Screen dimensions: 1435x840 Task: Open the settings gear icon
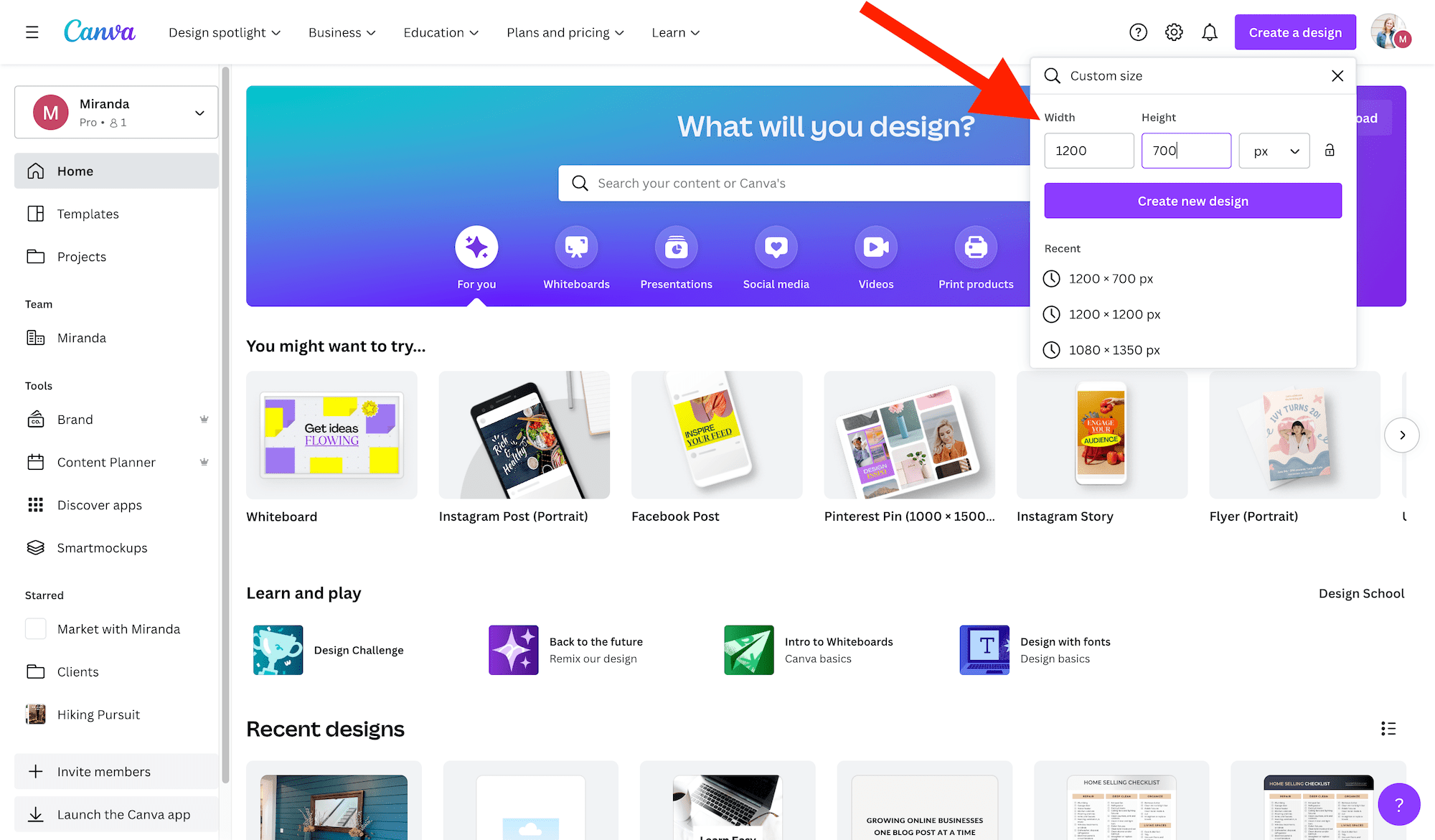point(1174,32)
